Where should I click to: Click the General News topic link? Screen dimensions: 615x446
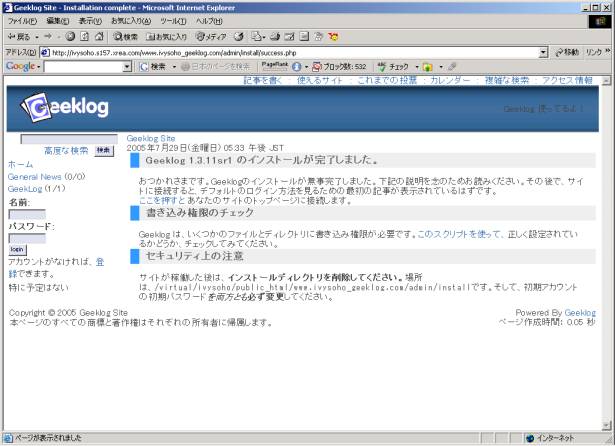point(35,177)
